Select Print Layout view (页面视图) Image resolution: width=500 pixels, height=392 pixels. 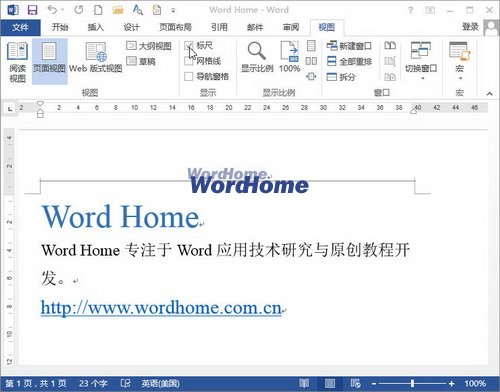pos(49,61)
